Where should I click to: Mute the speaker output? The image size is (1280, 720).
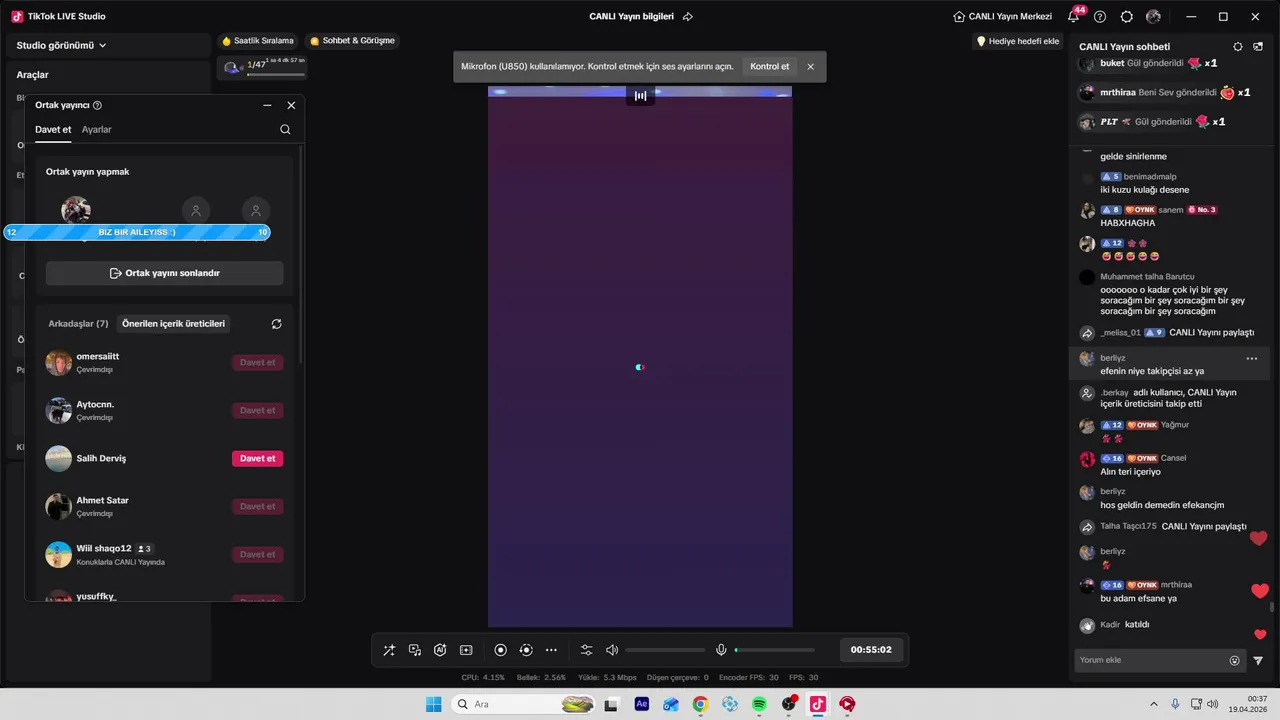point(612,650)
